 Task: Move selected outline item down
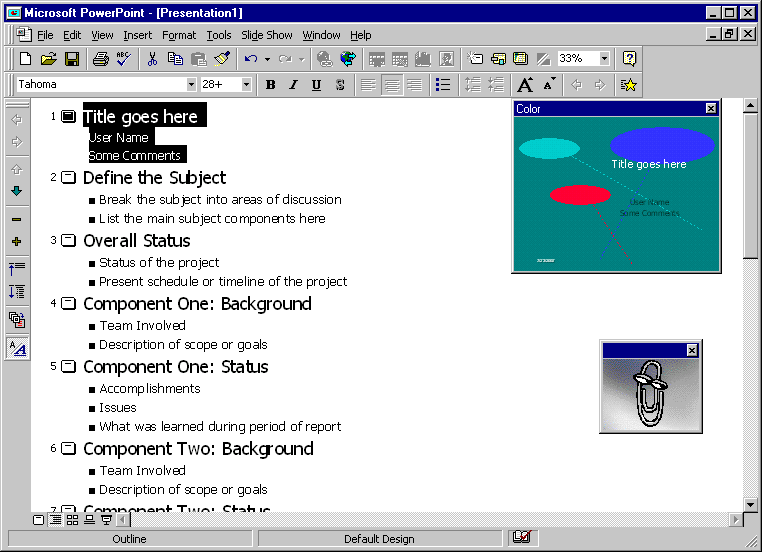[17, 191]
